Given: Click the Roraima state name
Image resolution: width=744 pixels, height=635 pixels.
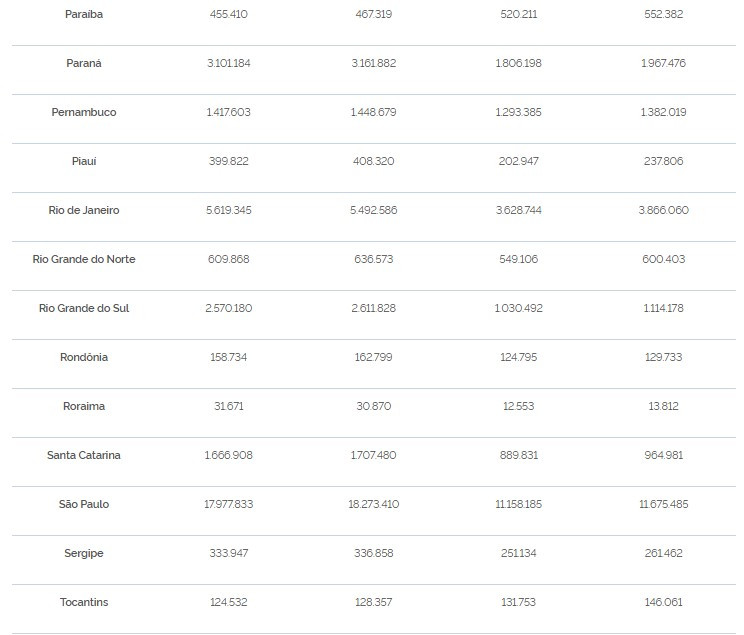Looking at the screenshot, I should (x=84, y=406).
